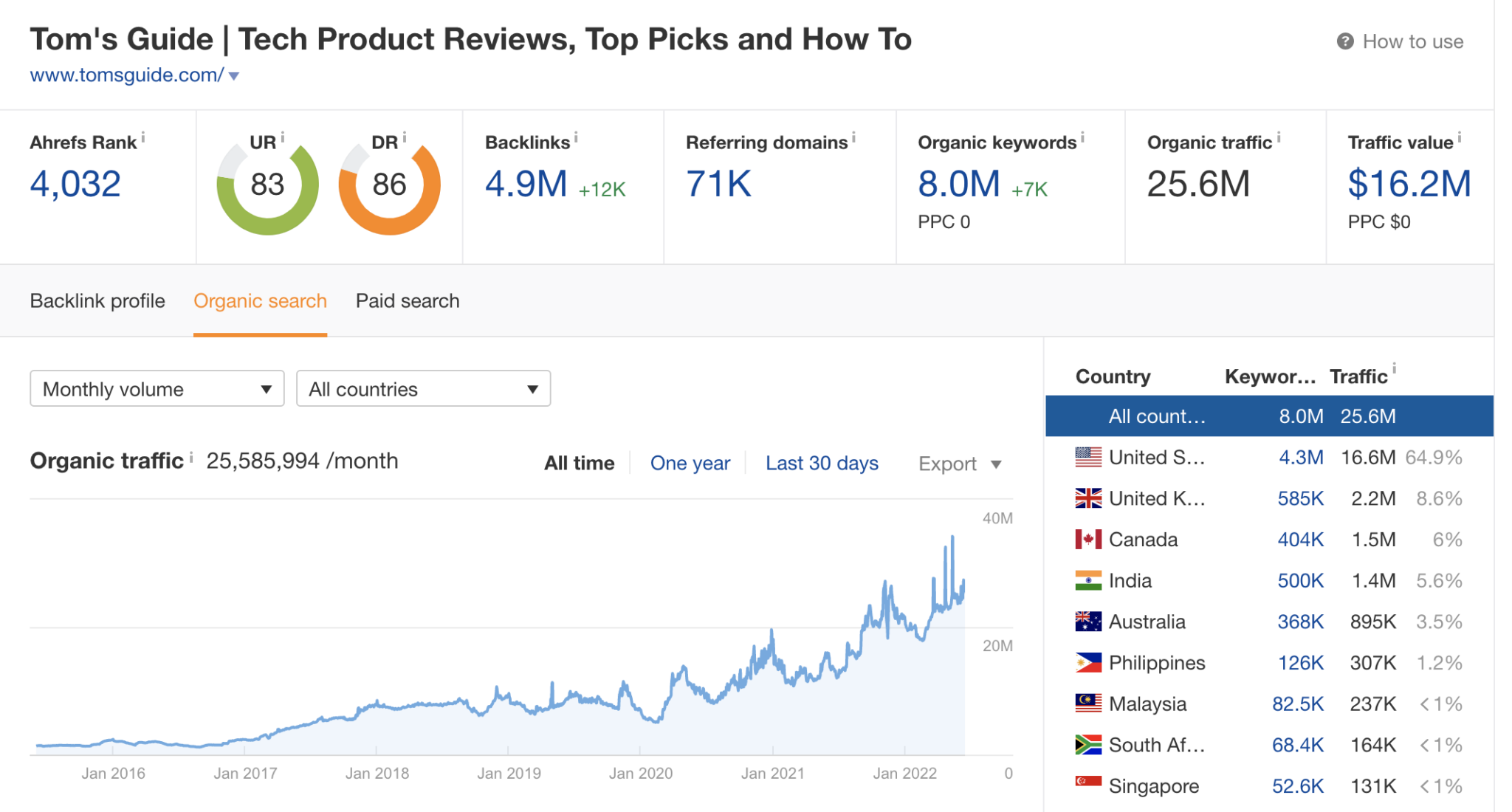Click the Australia flag icon

click(x=1088, y=622)
